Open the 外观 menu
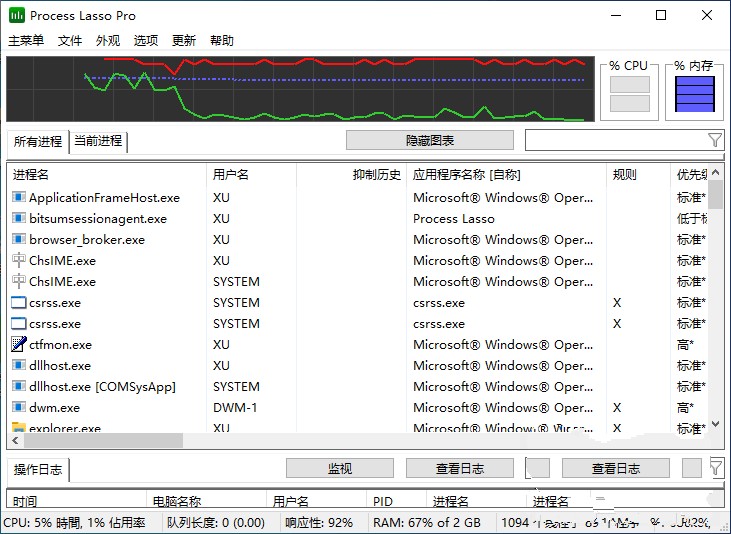This screenshot has height=534, width=731. (x=108, y=41)
